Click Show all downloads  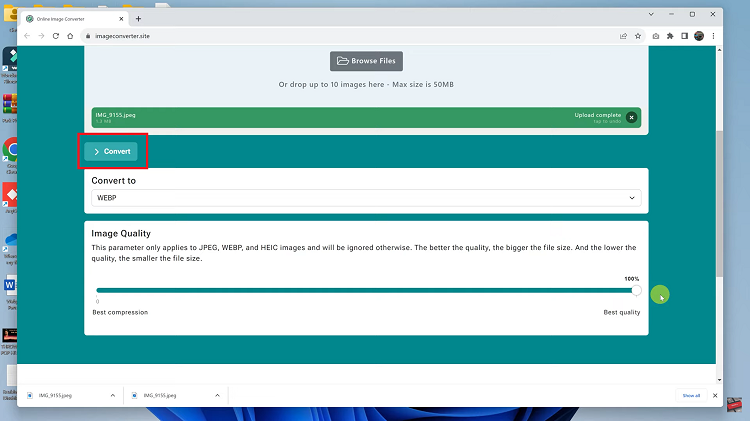pyautogui.click(x=691, y=396)
